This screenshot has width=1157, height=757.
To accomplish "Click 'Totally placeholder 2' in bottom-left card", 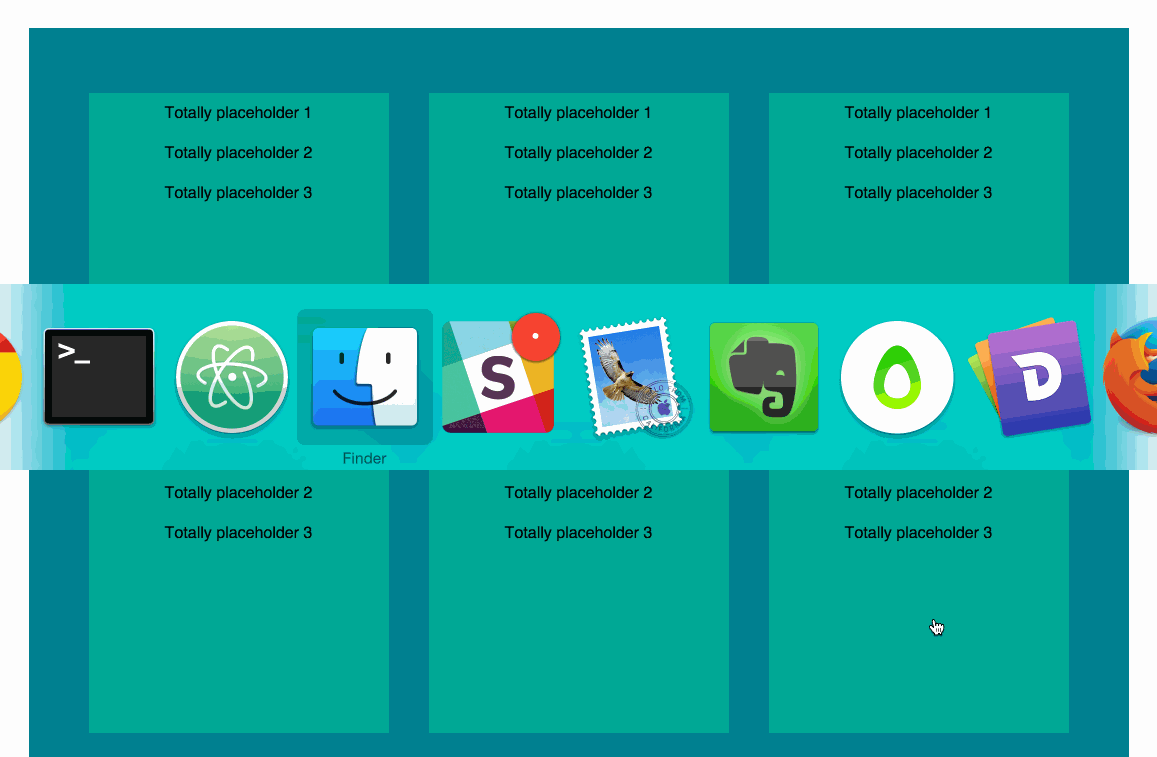I will tap(238, 493).
